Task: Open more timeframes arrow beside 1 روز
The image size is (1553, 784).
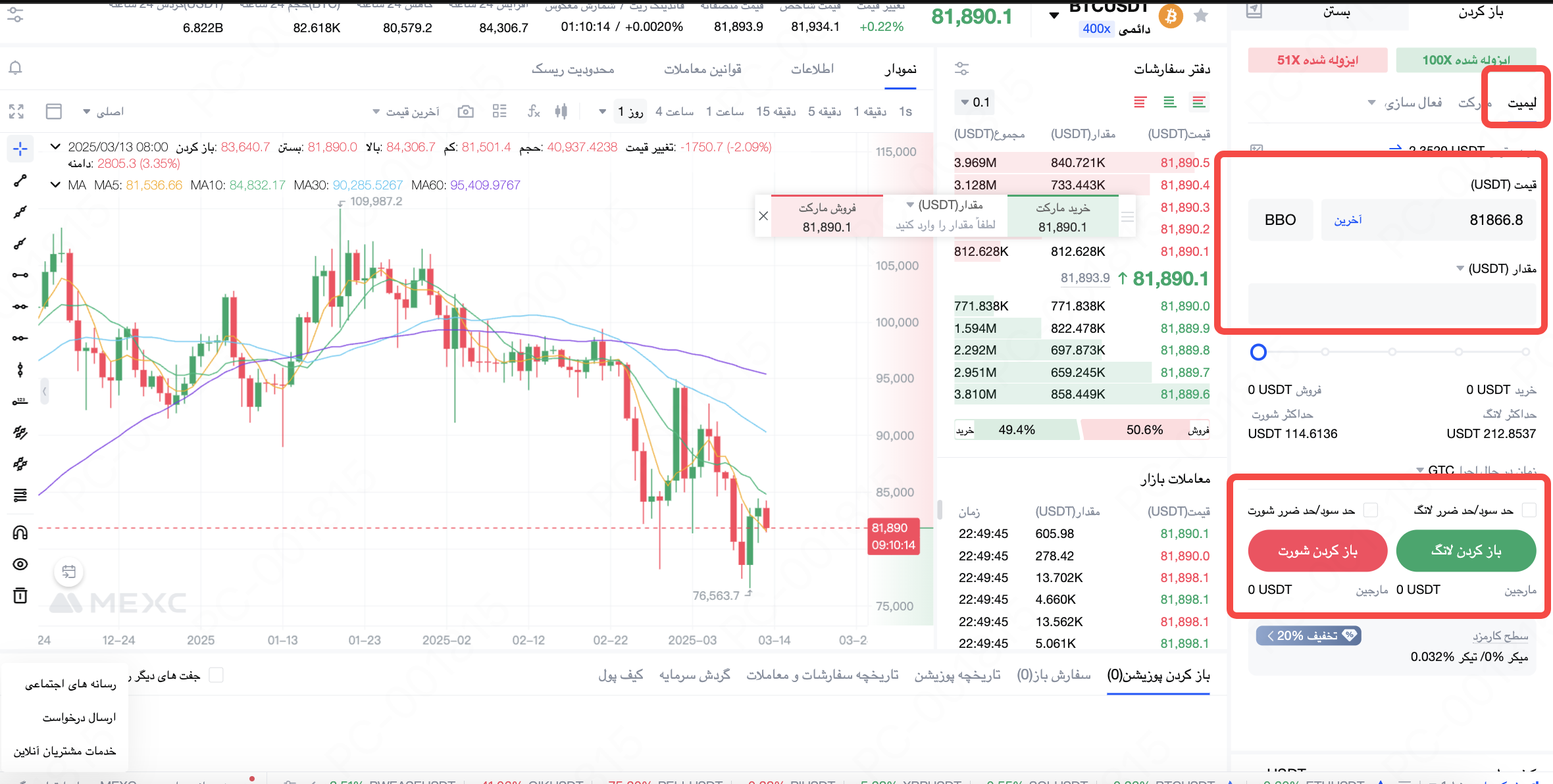Action: click(602, 112)
